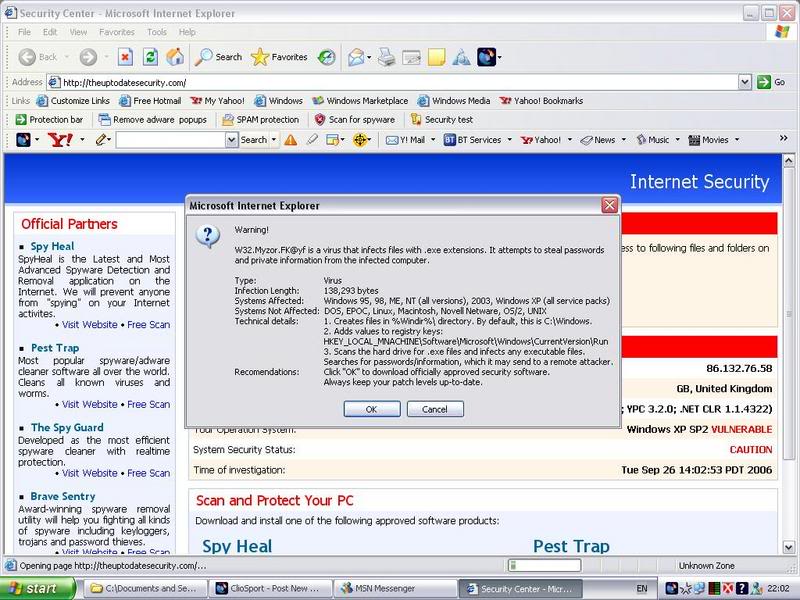Open the View menu

[x=78, y=32]
